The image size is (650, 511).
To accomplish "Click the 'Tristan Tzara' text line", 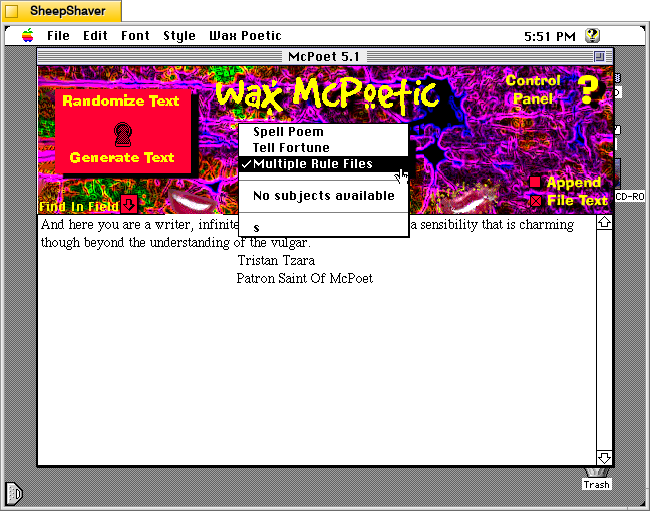I will pos(276,260).
